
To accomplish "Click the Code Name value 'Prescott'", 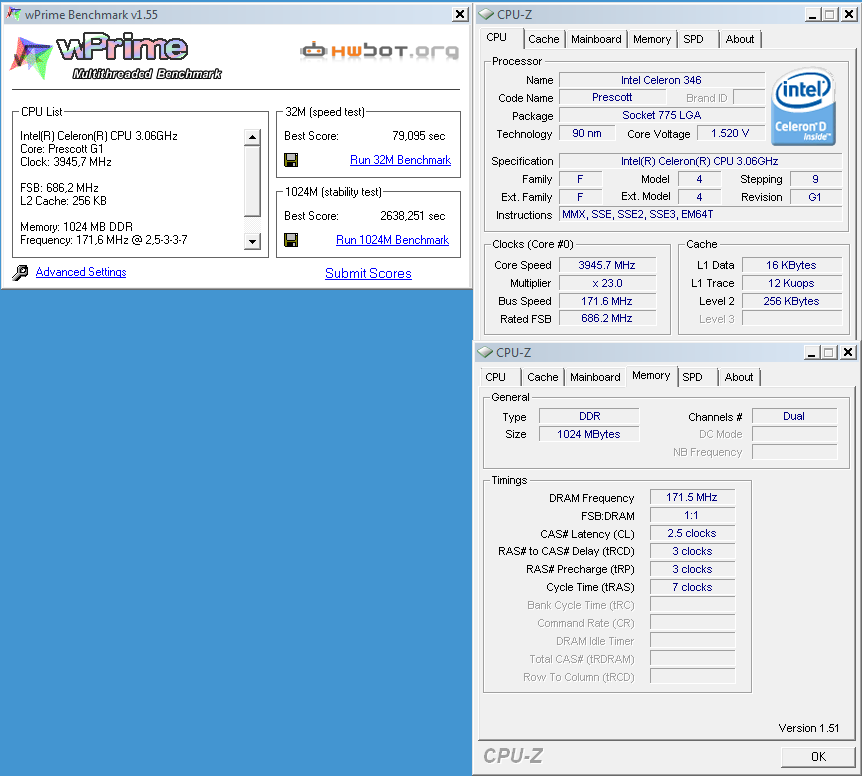I will pyautogui.click(x=612, y=97).
